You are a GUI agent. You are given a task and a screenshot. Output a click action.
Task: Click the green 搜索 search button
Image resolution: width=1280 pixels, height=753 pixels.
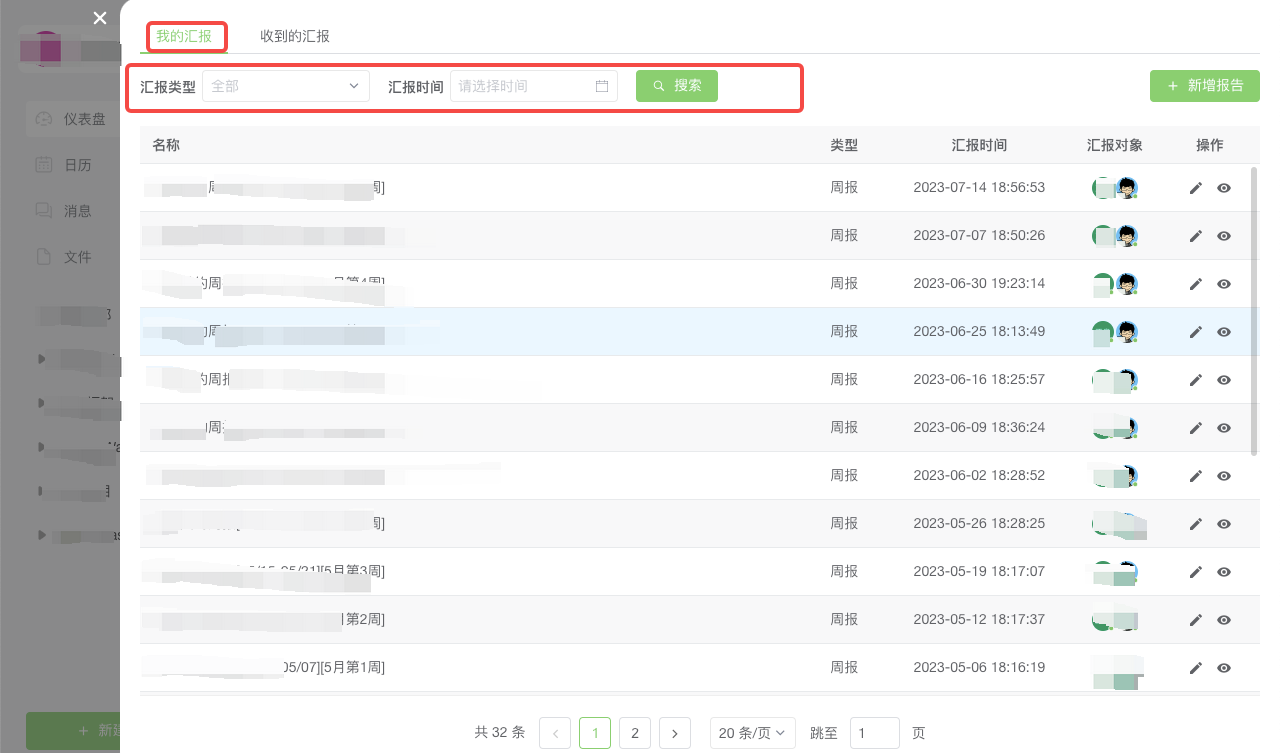coord(676,86)
